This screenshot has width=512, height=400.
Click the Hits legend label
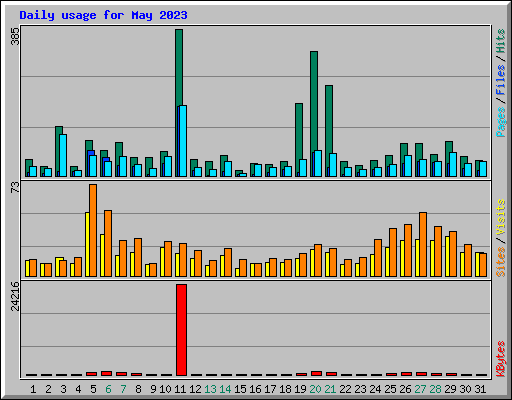point(501,41)
